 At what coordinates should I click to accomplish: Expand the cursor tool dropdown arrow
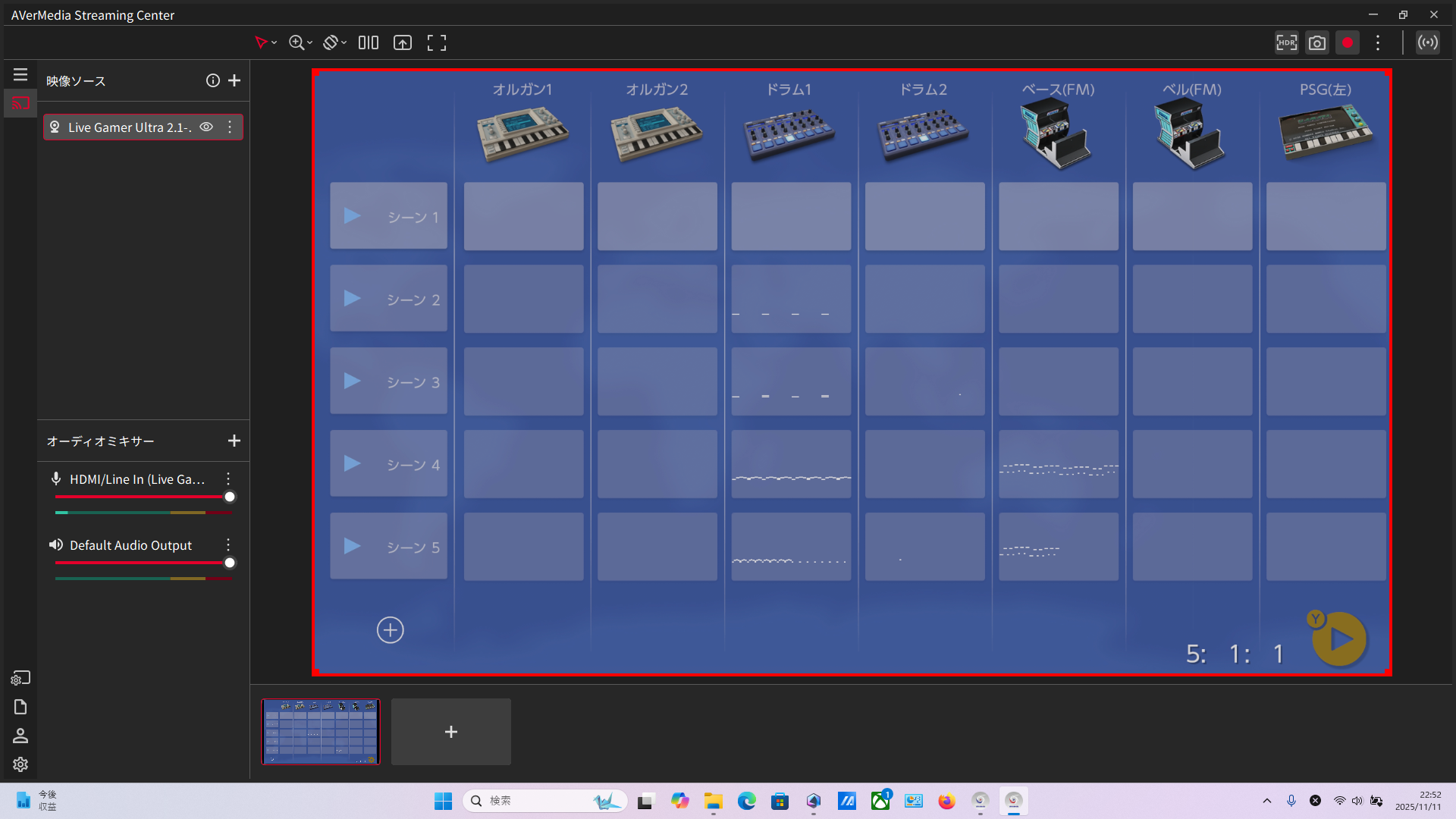click(x=274, y=43)
